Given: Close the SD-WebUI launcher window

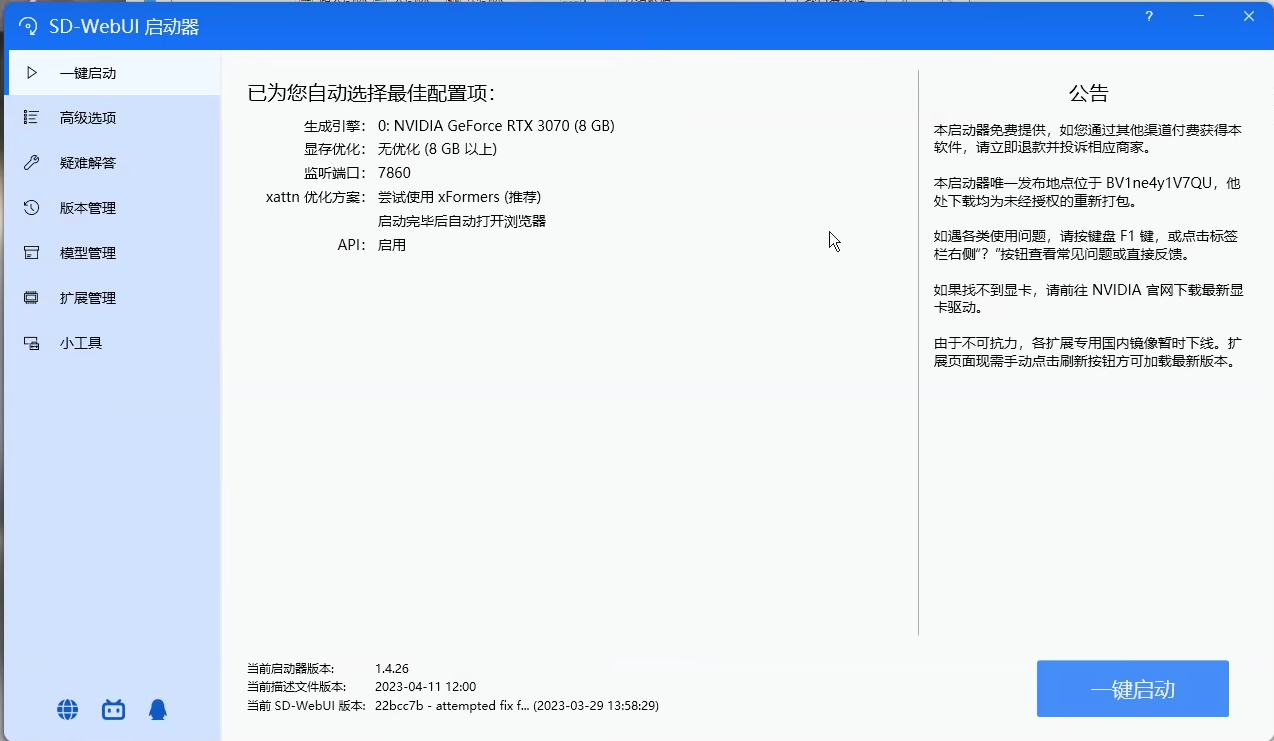Looking at the screenshot, I should coord(1249,17).
